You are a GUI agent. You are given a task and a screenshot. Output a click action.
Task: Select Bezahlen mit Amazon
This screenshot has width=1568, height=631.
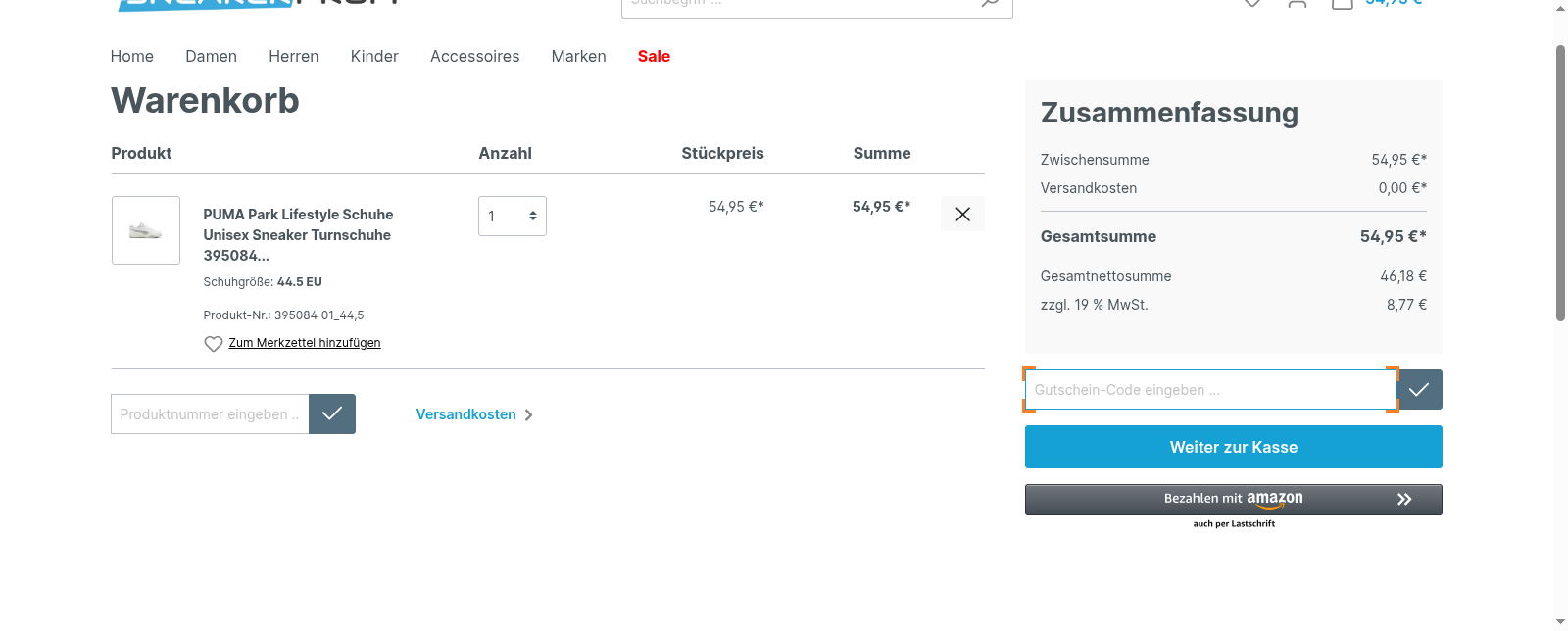point(1233,499)
